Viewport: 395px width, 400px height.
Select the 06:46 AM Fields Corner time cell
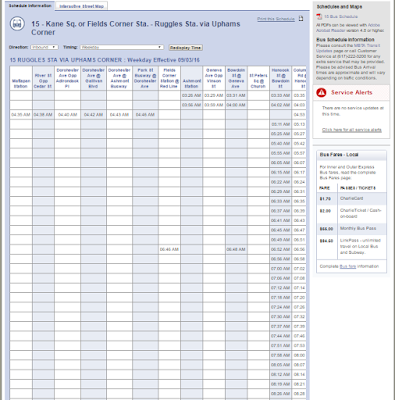tap(169, 249)
